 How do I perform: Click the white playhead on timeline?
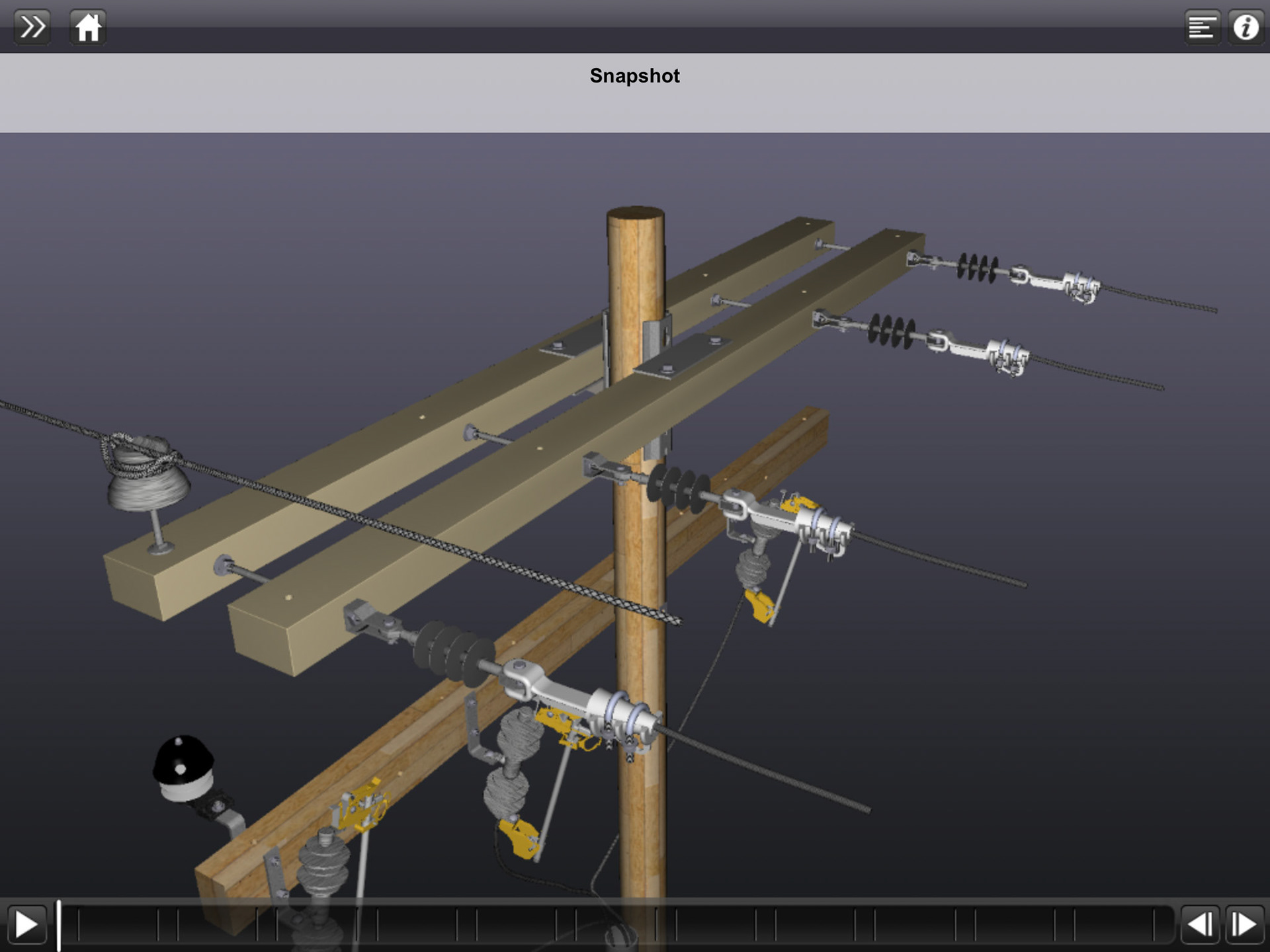coord(58,924)
